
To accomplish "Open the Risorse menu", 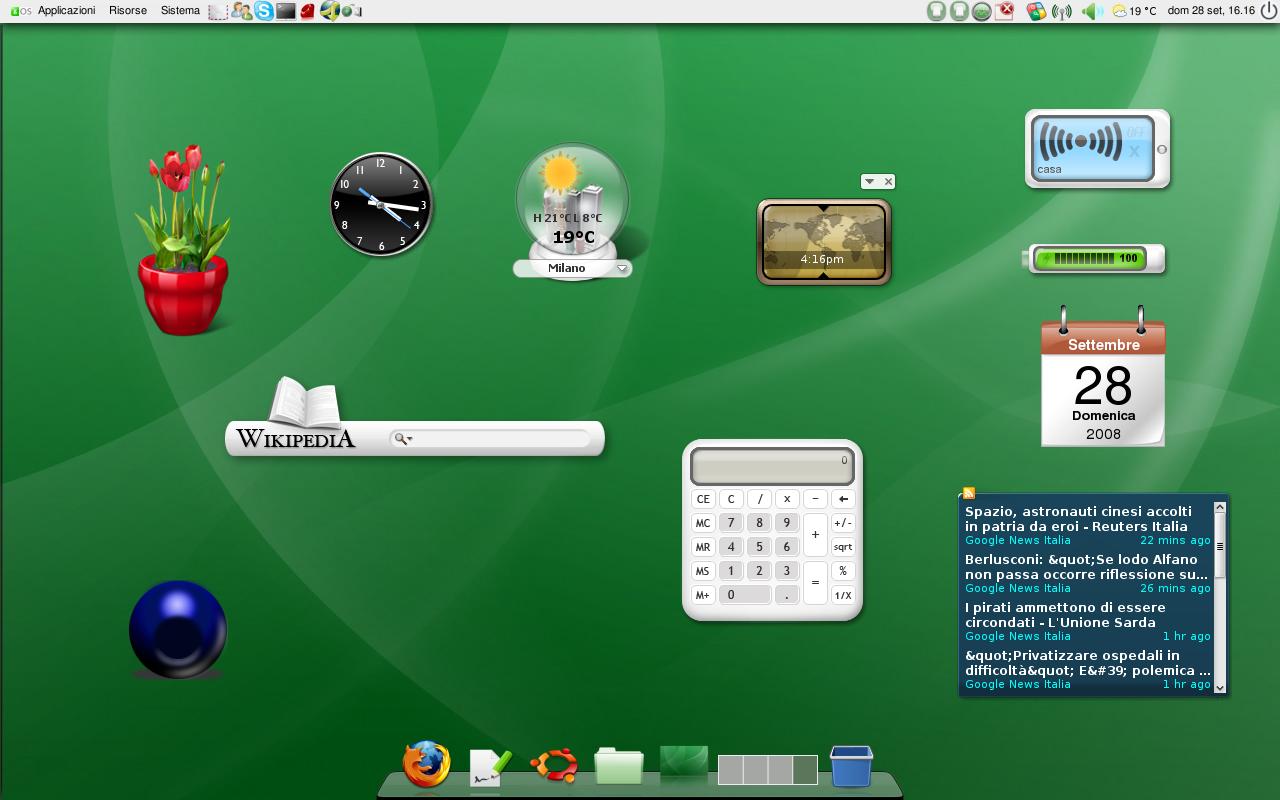I will coord(128,10).
